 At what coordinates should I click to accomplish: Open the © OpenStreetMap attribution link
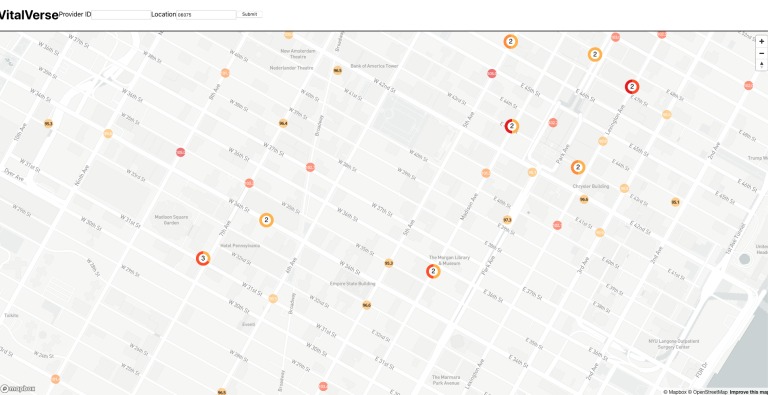pos(708,392)
